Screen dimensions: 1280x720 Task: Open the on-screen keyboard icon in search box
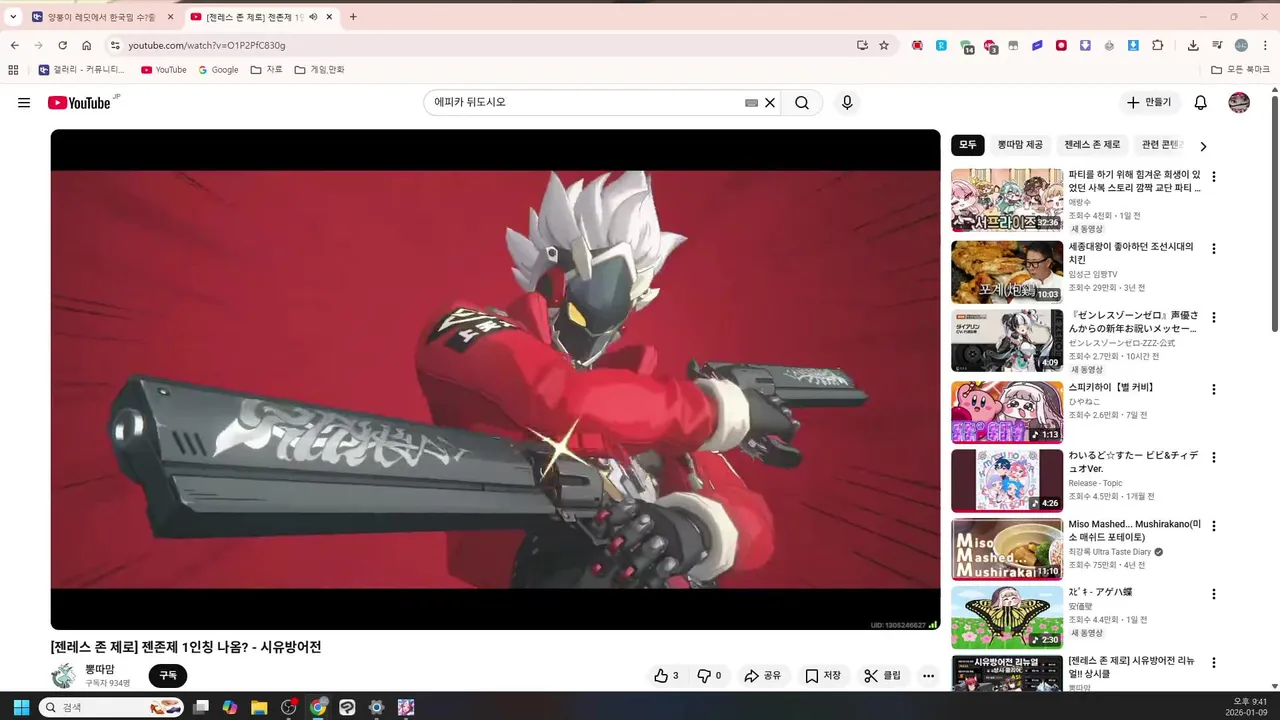(751, 103)
